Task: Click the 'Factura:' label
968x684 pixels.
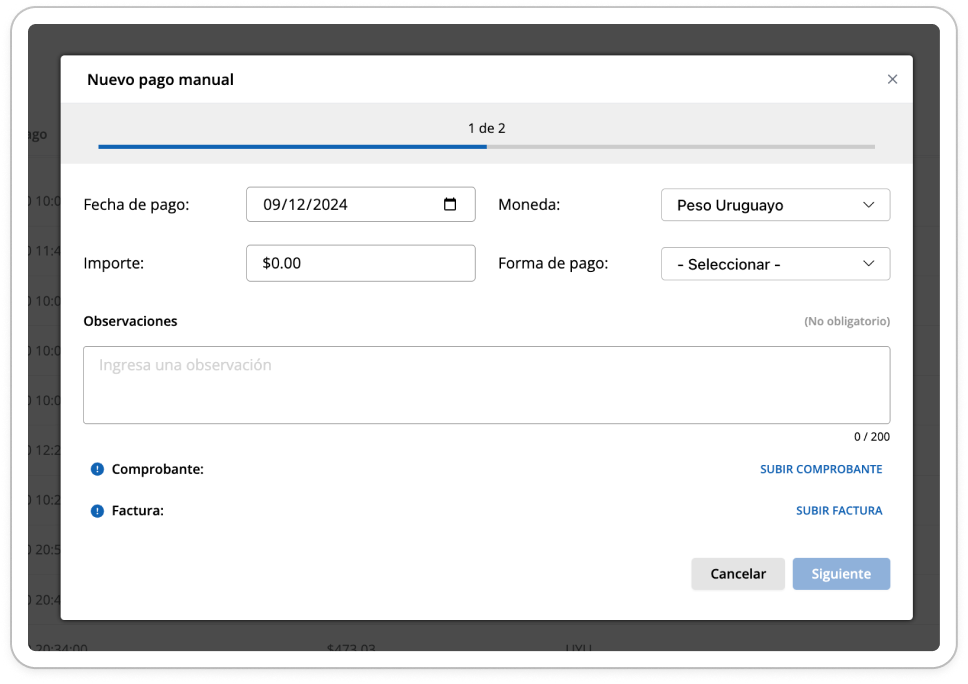Action: [x=138, y=511]
